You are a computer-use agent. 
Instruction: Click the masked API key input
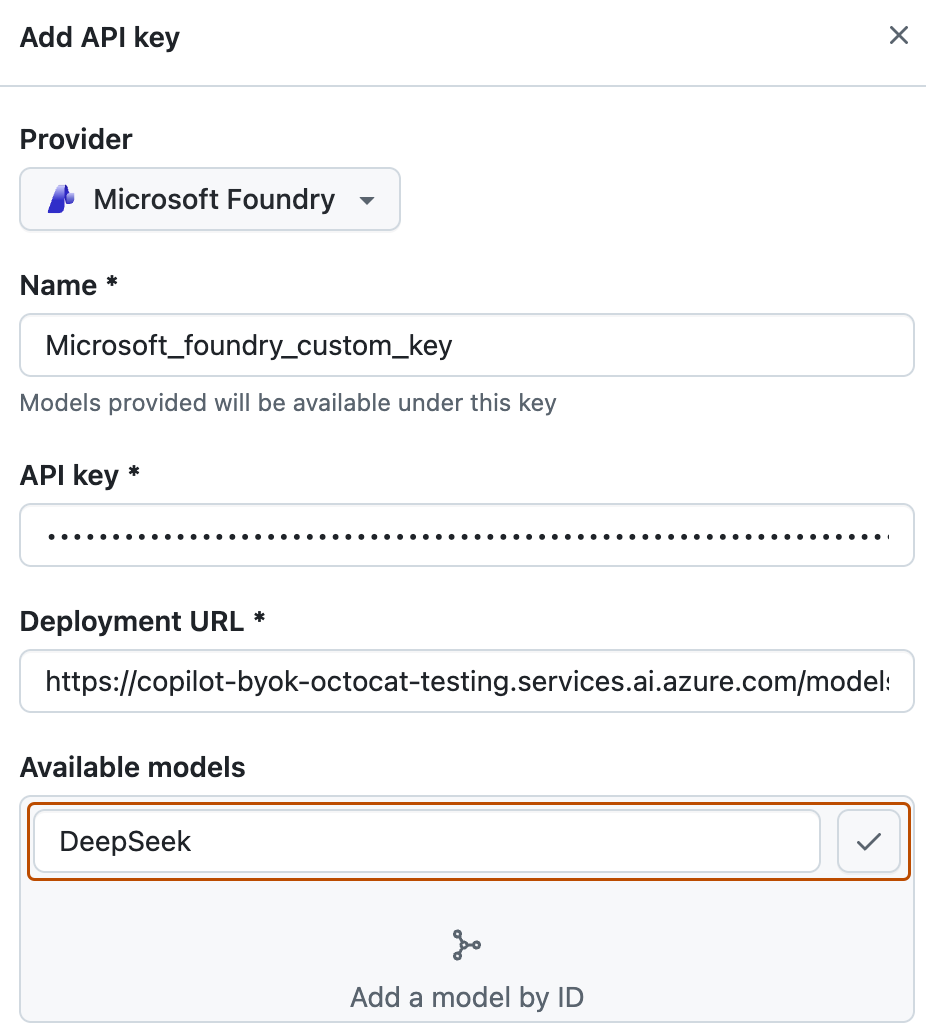click(x=466, y=535)
